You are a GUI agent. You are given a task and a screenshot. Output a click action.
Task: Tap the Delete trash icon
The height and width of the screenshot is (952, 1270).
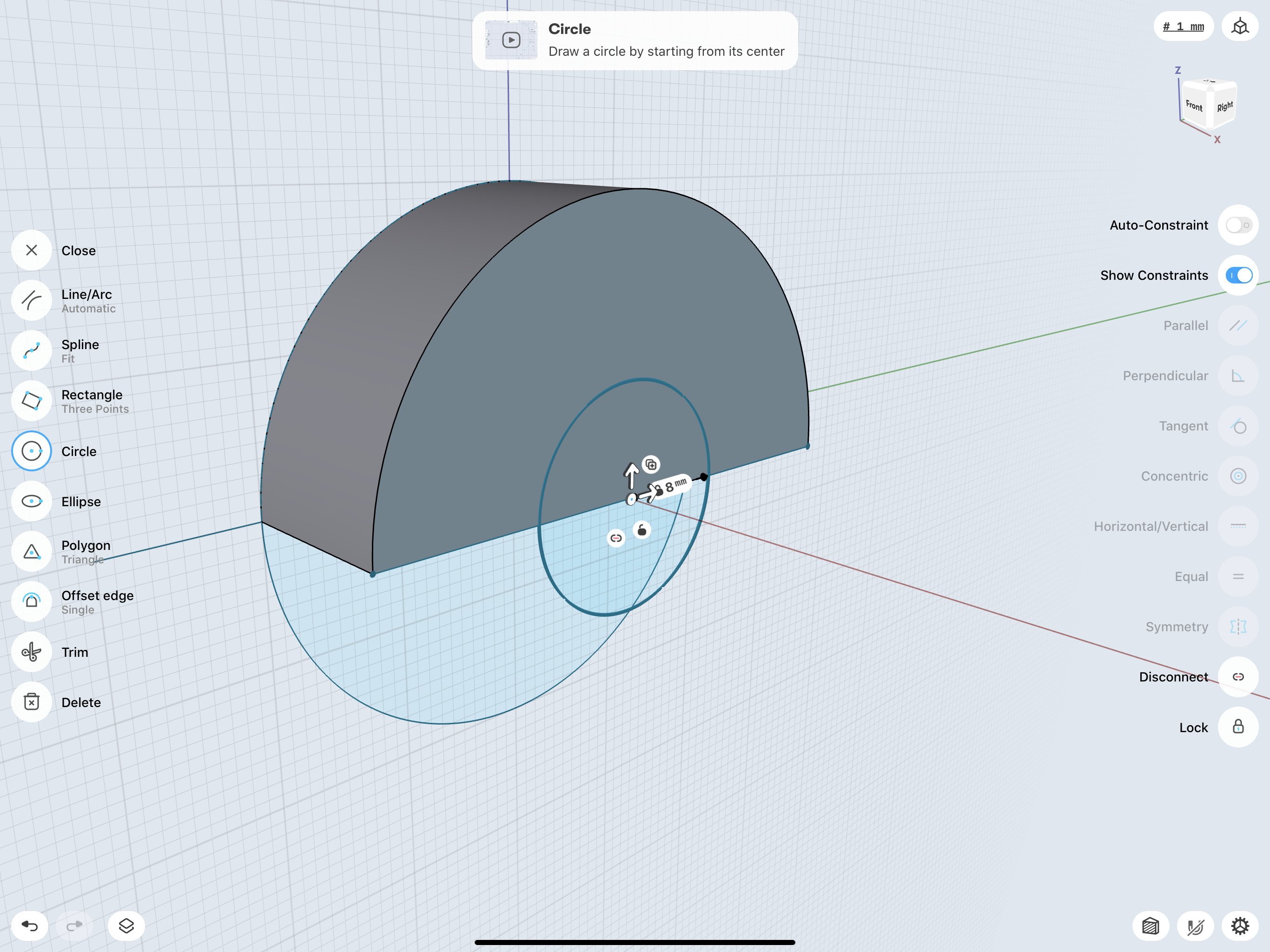[32, 702]
